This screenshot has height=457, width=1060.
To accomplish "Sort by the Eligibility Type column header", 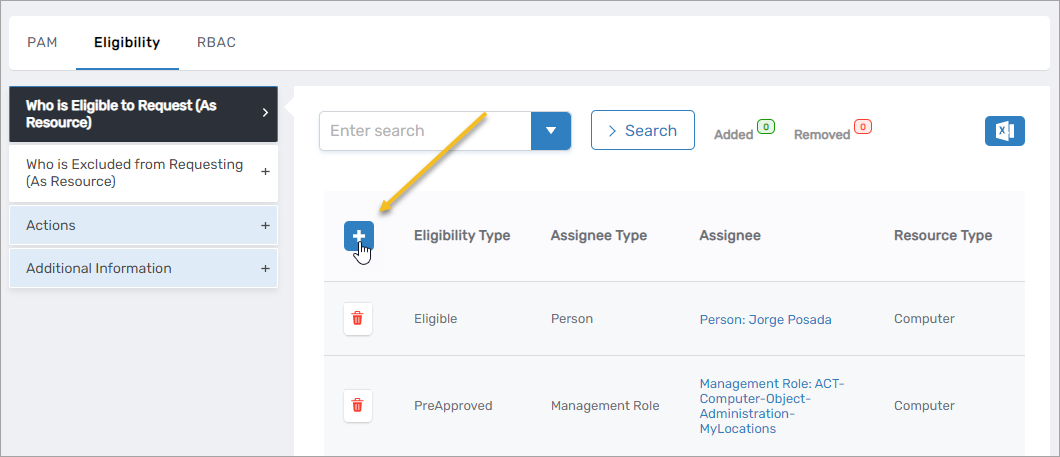I will (462, 236).
